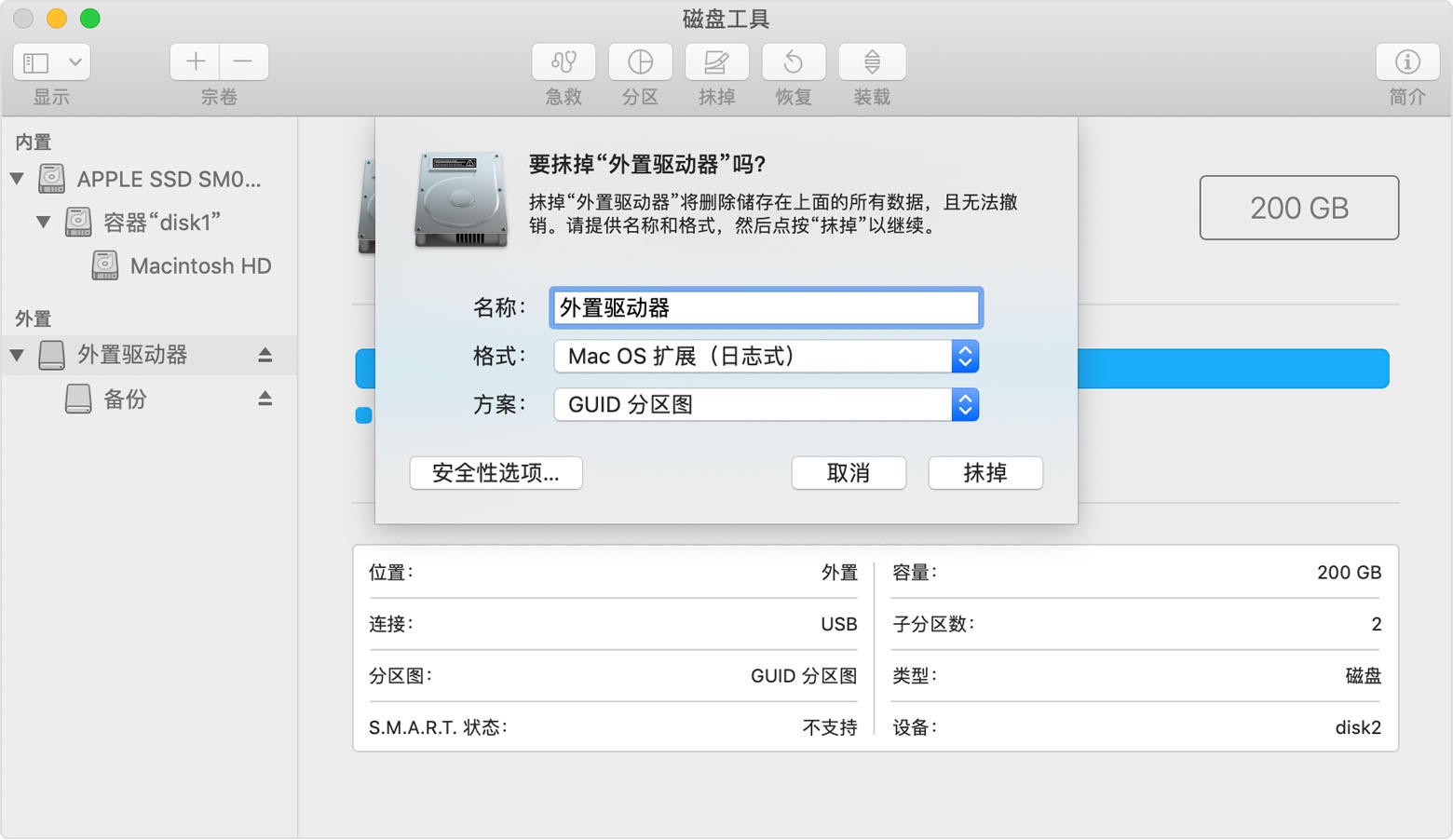1453x840 pixels.
Task: Click the blue legend color swatch
Action: coord(364,415)
